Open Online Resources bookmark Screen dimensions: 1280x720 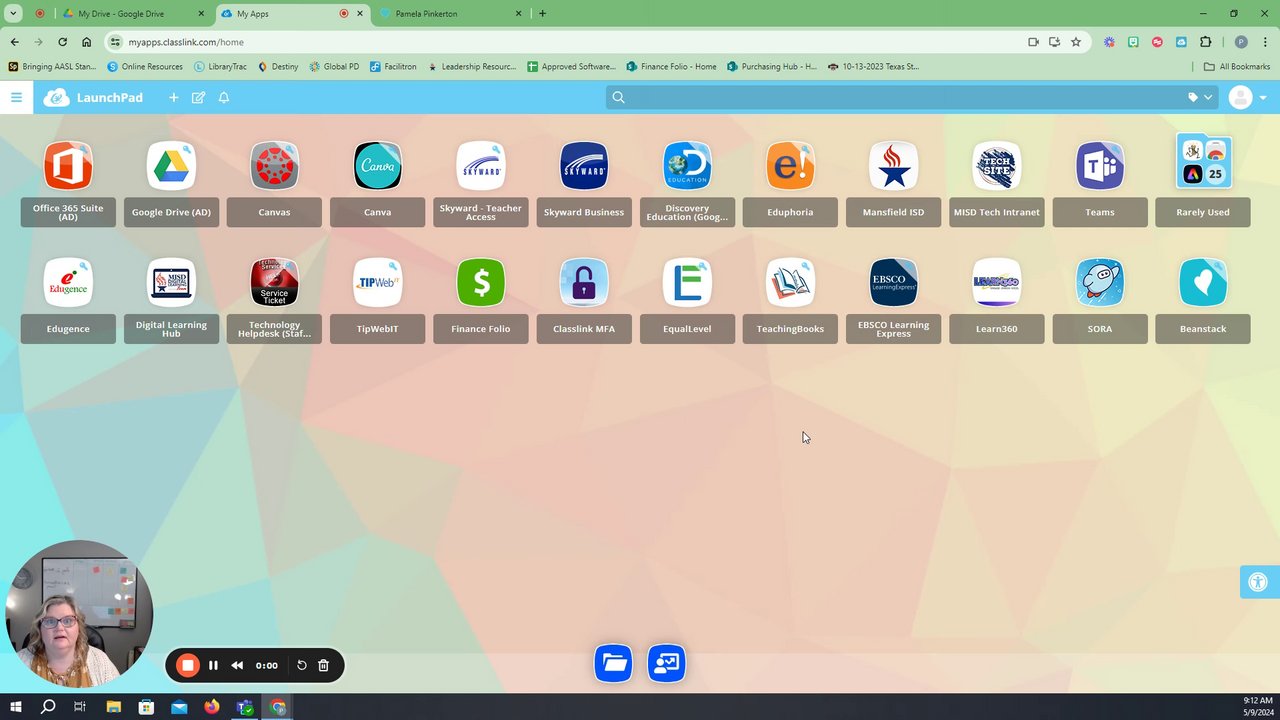click(145, 66)
